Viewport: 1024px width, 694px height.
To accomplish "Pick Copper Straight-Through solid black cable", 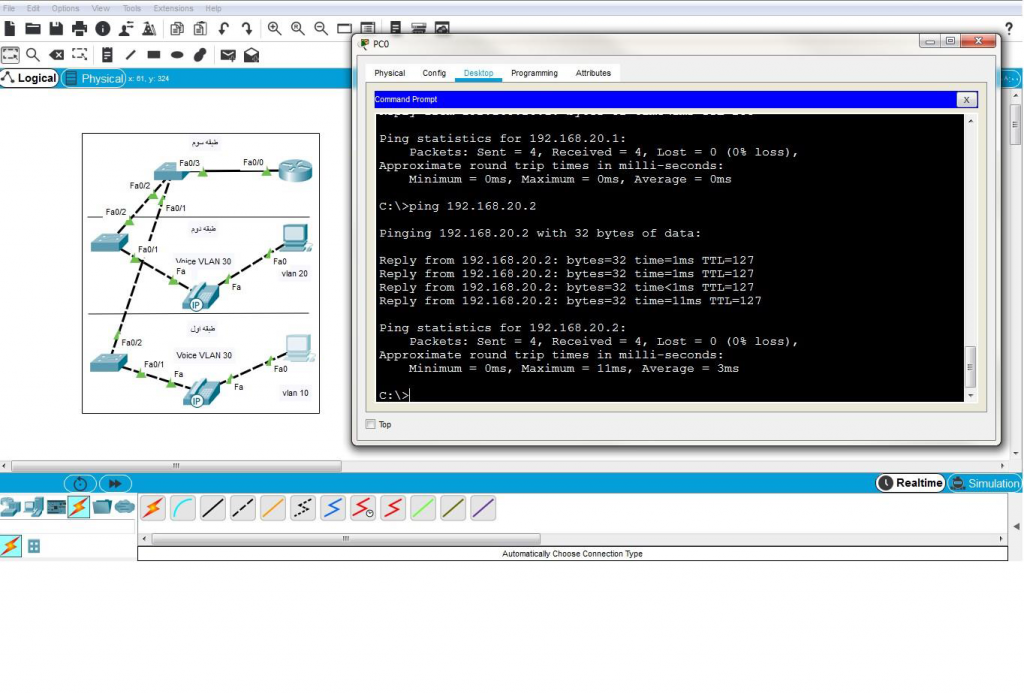I will (x=213, y=508).
